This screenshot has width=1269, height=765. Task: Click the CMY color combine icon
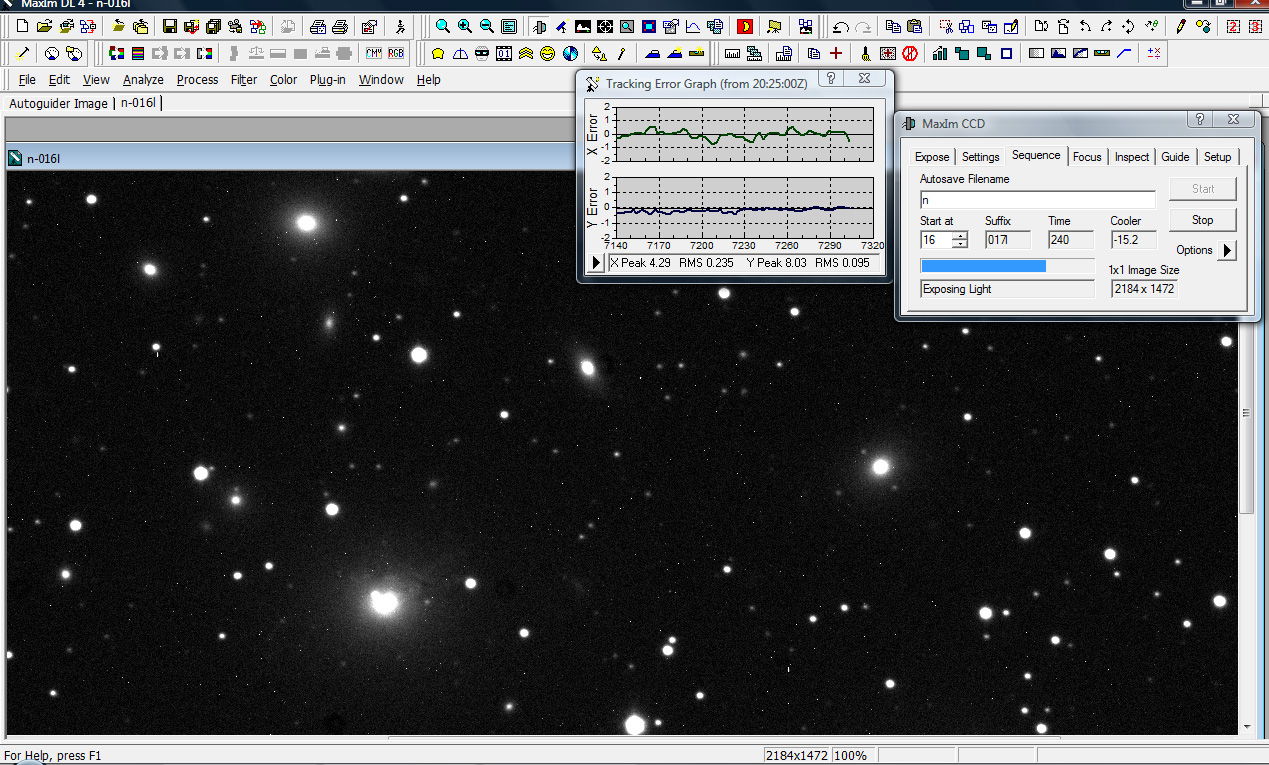[x=374, y=53]
